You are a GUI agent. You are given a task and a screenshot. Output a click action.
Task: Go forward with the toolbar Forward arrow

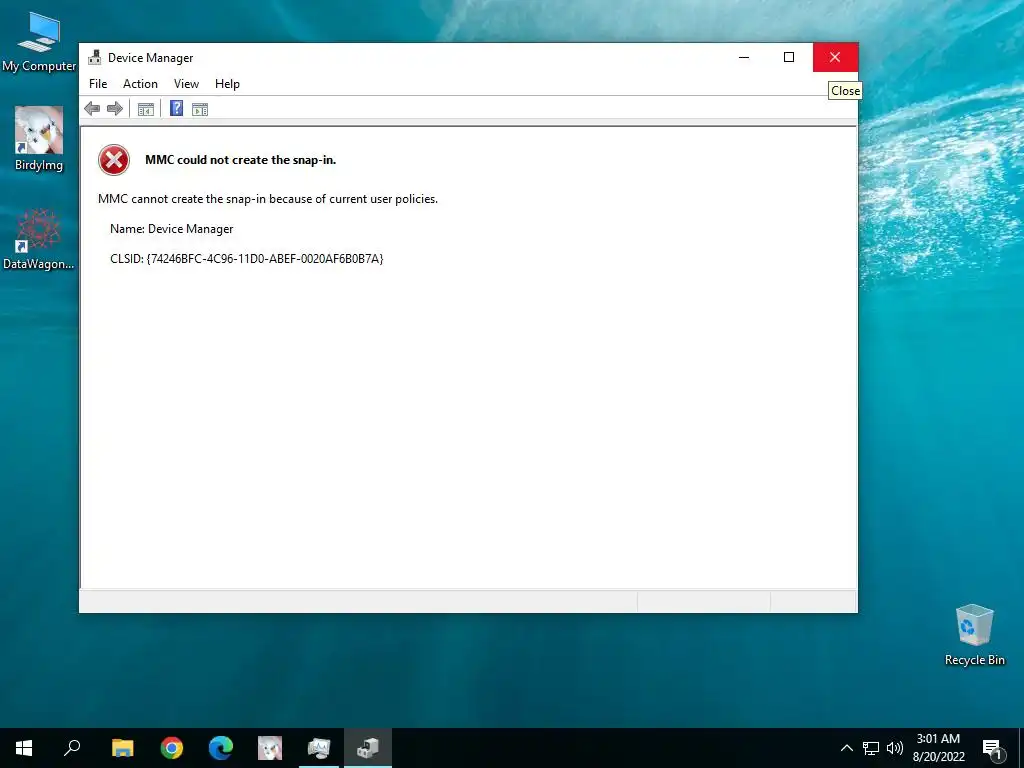click(x=115, y=109)
